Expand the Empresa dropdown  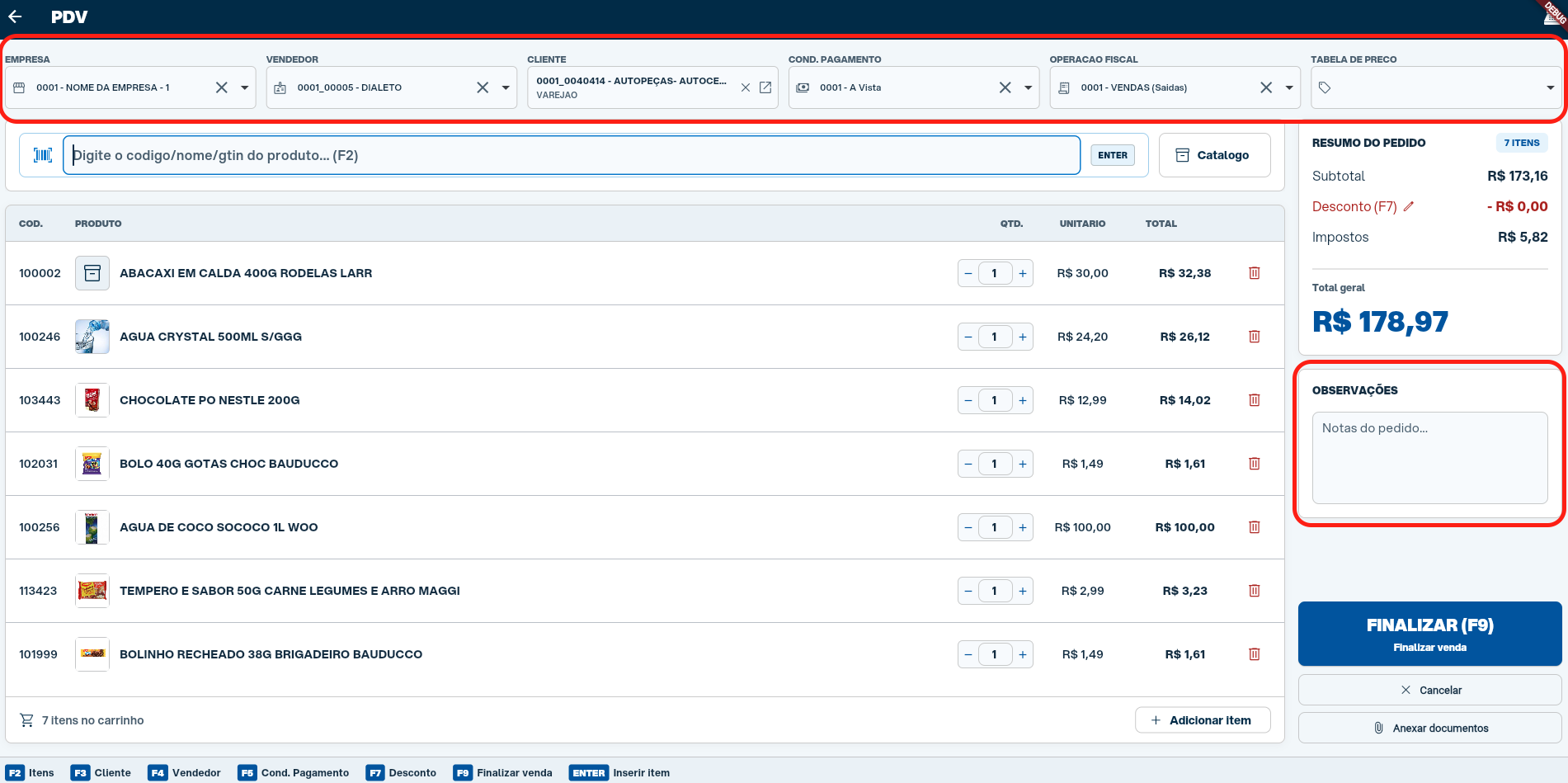click(245, 87)
